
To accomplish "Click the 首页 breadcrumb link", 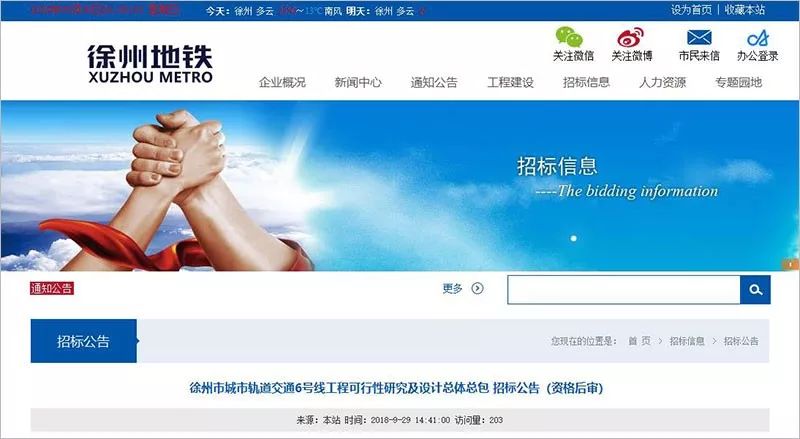I will [639, 341].
